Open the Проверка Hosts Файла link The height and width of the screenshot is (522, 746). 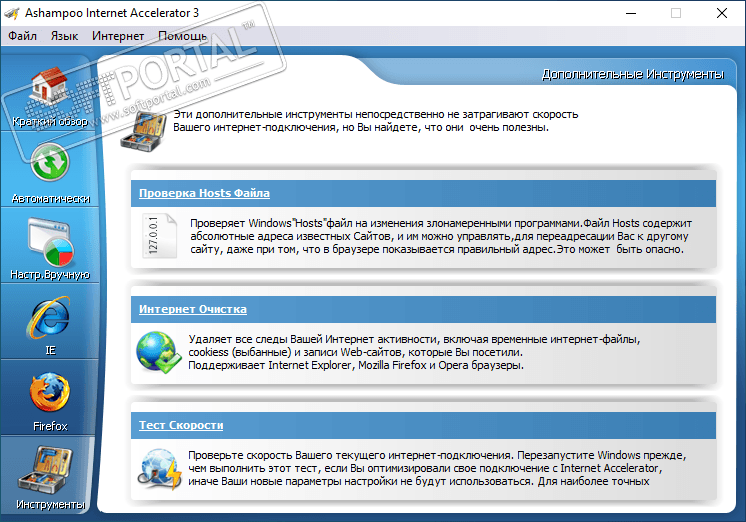(204, 193)
